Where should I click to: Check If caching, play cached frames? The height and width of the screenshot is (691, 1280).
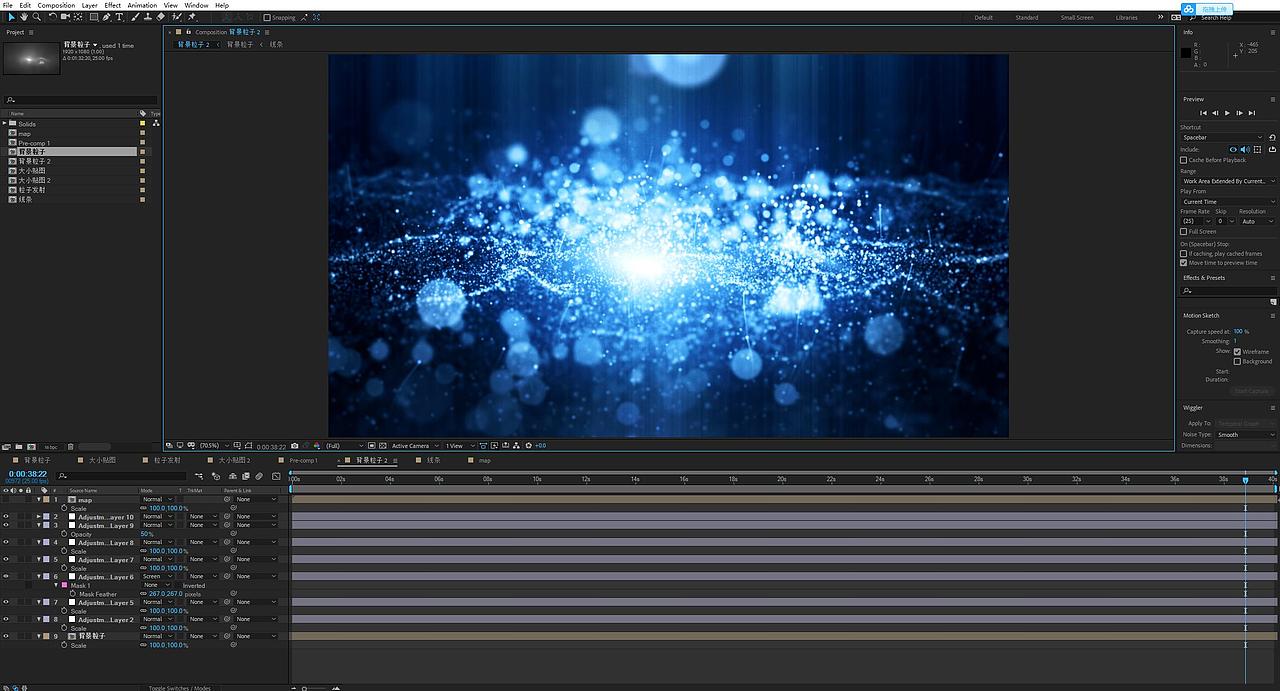[1184, 253]
